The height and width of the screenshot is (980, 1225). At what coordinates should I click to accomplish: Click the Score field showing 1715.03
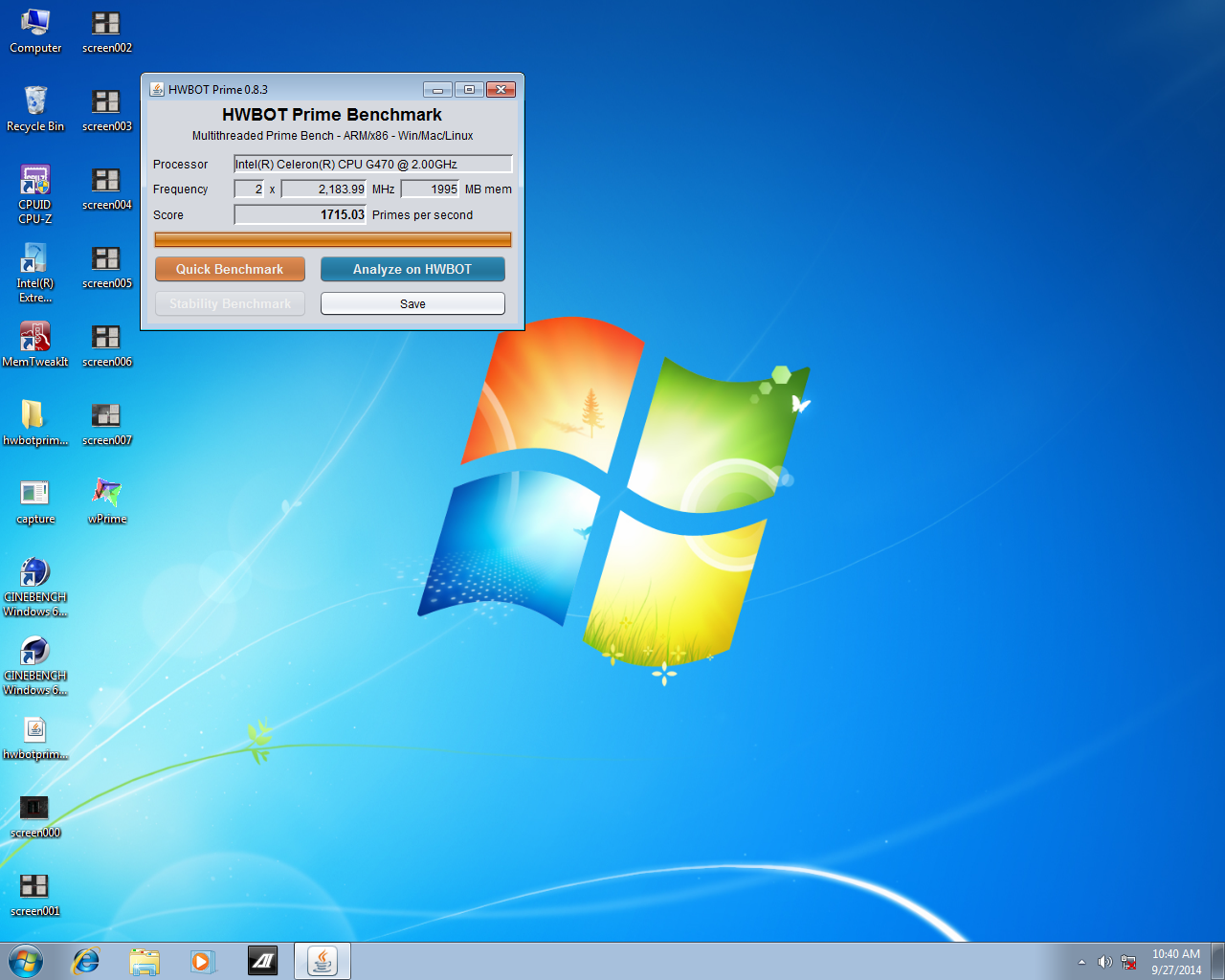(301, 214)
